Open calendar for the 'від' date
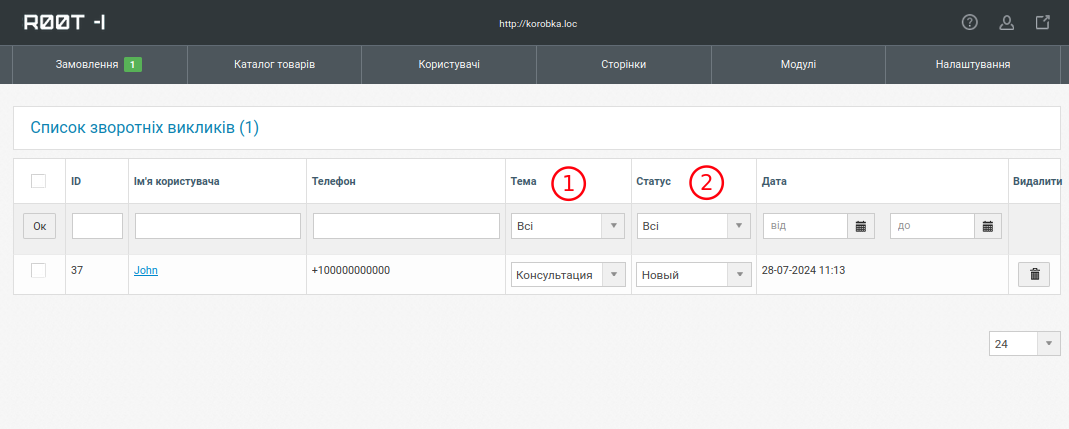 click(x=860, y=226)
